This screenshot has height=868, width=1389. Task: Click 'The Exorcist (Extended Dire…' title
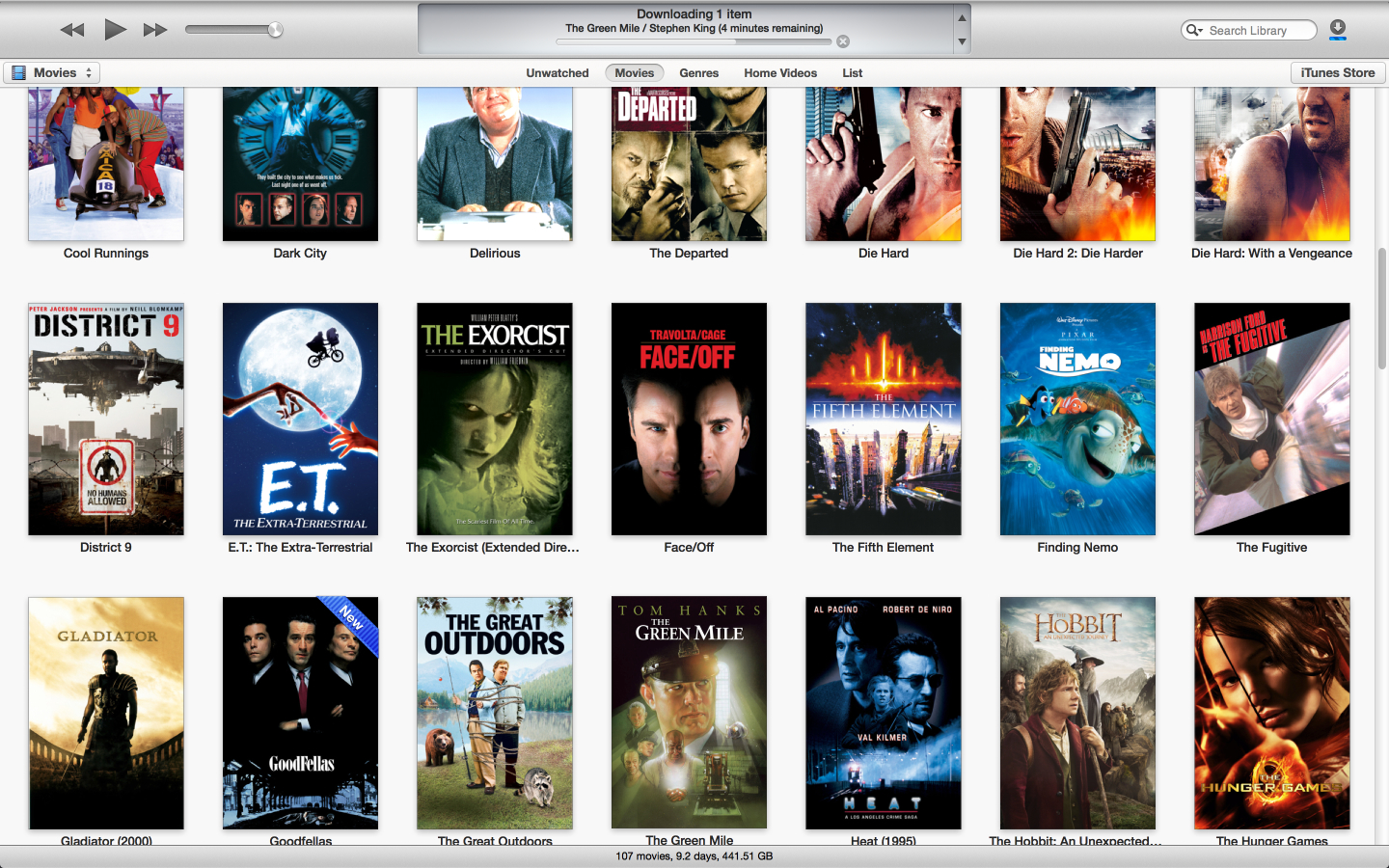click(x=493, y=548)
